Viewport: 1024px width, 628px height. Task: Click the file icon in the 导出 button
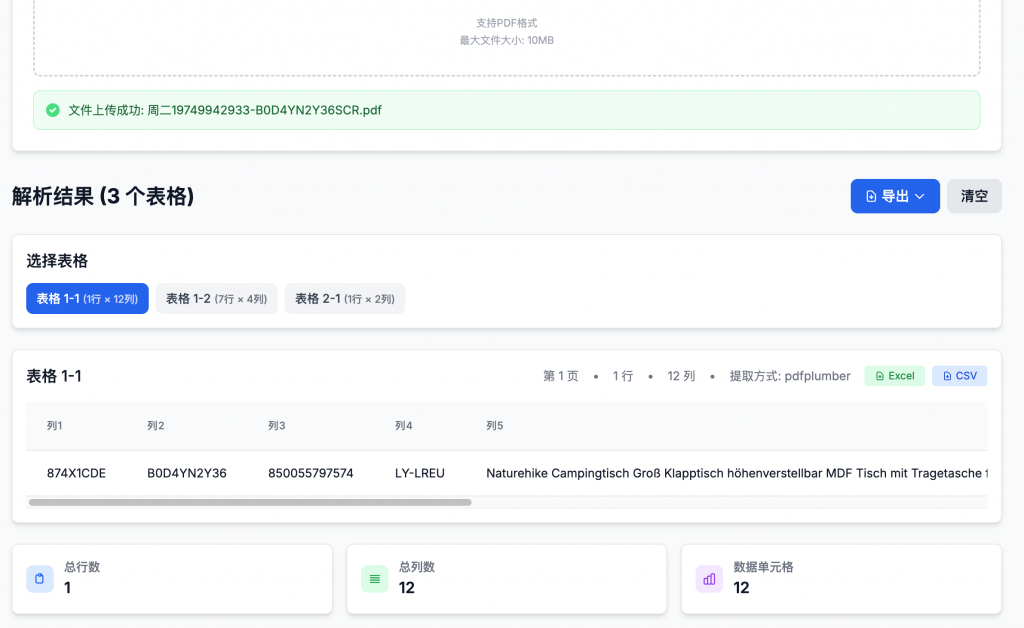pos(871,197)
